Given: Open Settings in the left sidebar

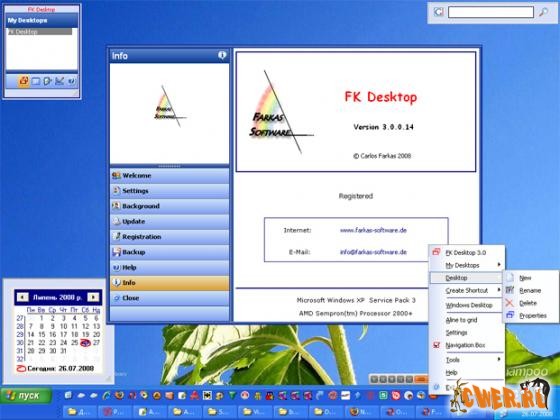Looking at the screenshot, I should coord(170,191).
